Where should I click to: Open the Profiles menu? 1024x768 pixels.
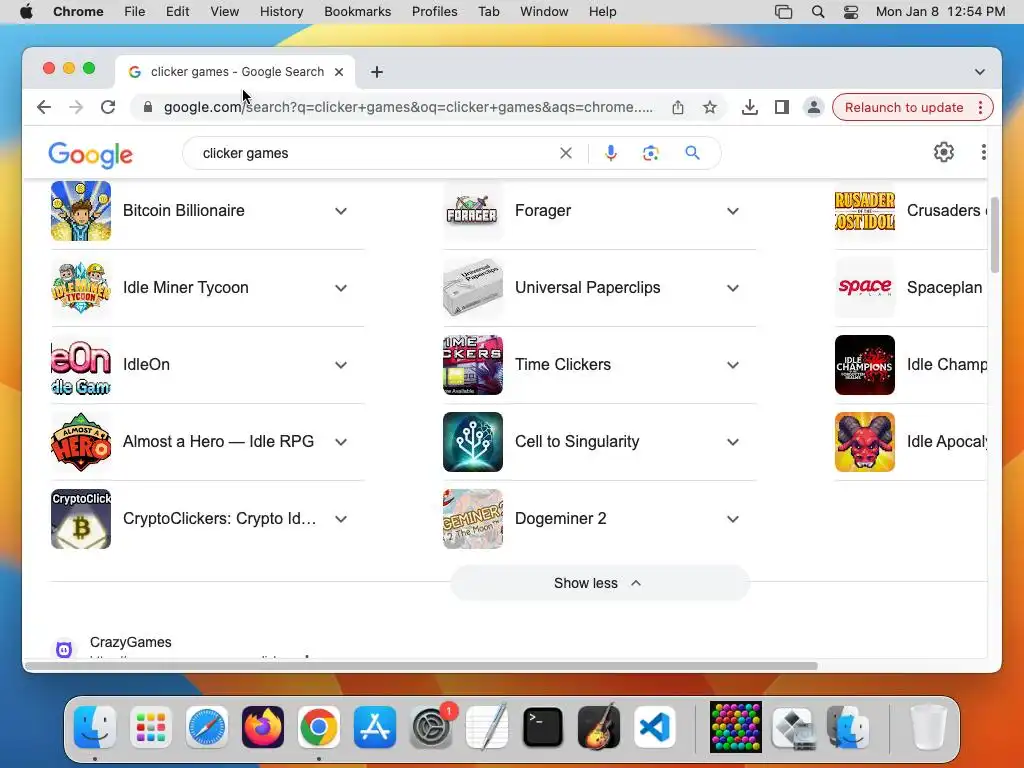click(434, 12)
